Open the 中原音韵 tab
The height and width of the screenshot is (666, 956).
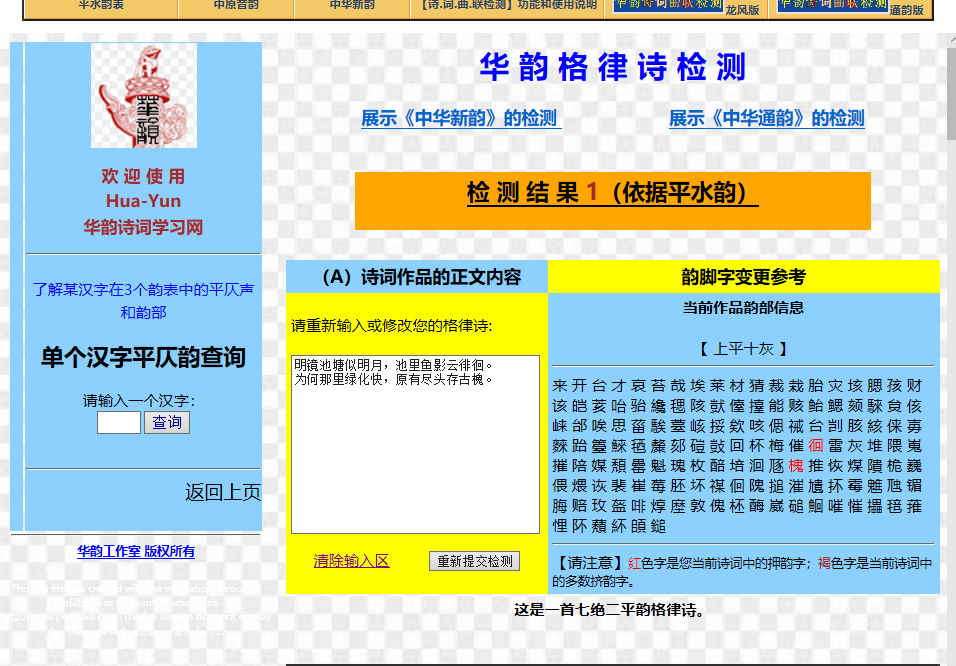coord(236,5)
